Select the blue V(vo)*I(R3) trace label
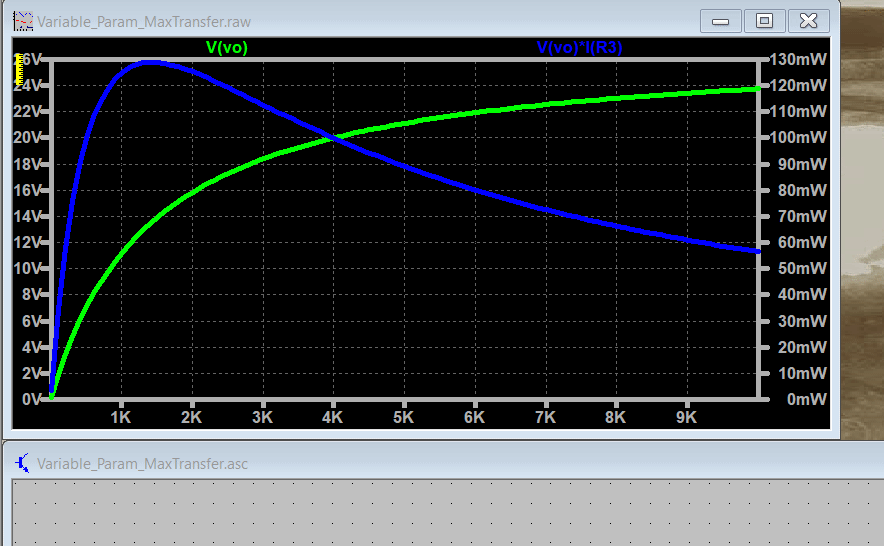Viewport: 884px width, 546px height. click(x=580, y=47)
